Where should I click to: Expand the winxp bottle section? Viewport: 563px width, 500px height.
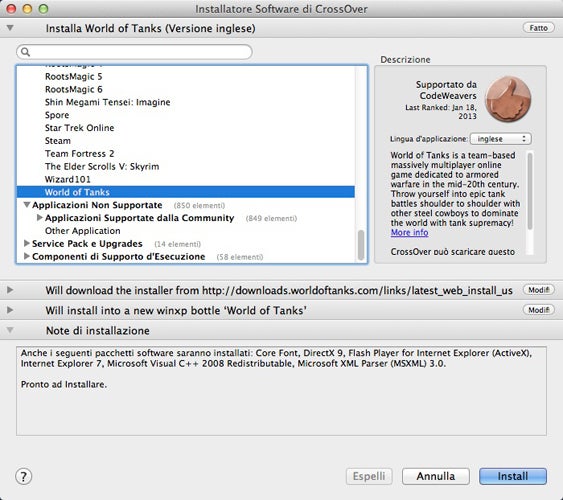tap(10, 310)
